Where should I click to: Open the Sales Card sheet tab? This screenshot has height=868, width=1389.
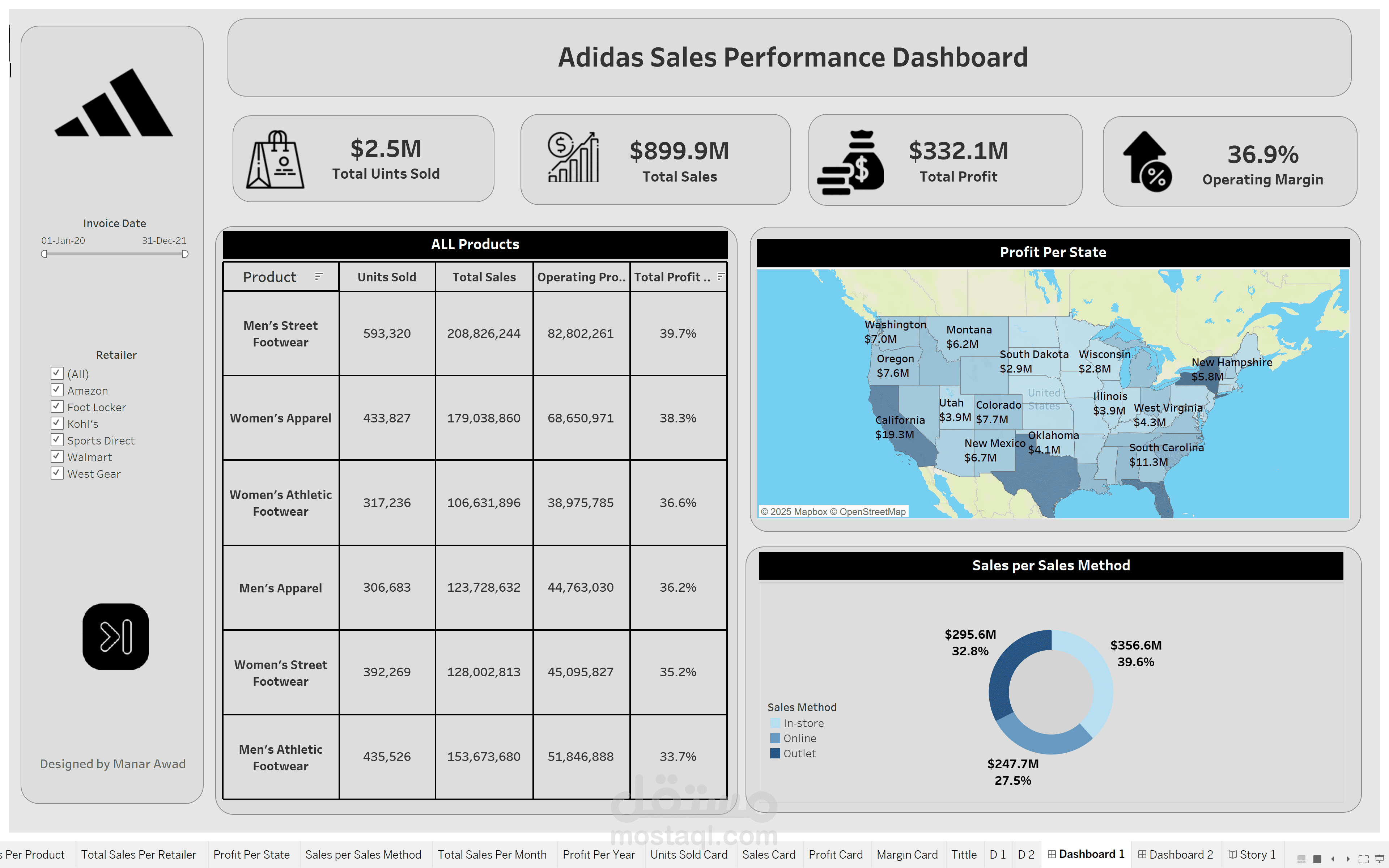tap(769, 854)
